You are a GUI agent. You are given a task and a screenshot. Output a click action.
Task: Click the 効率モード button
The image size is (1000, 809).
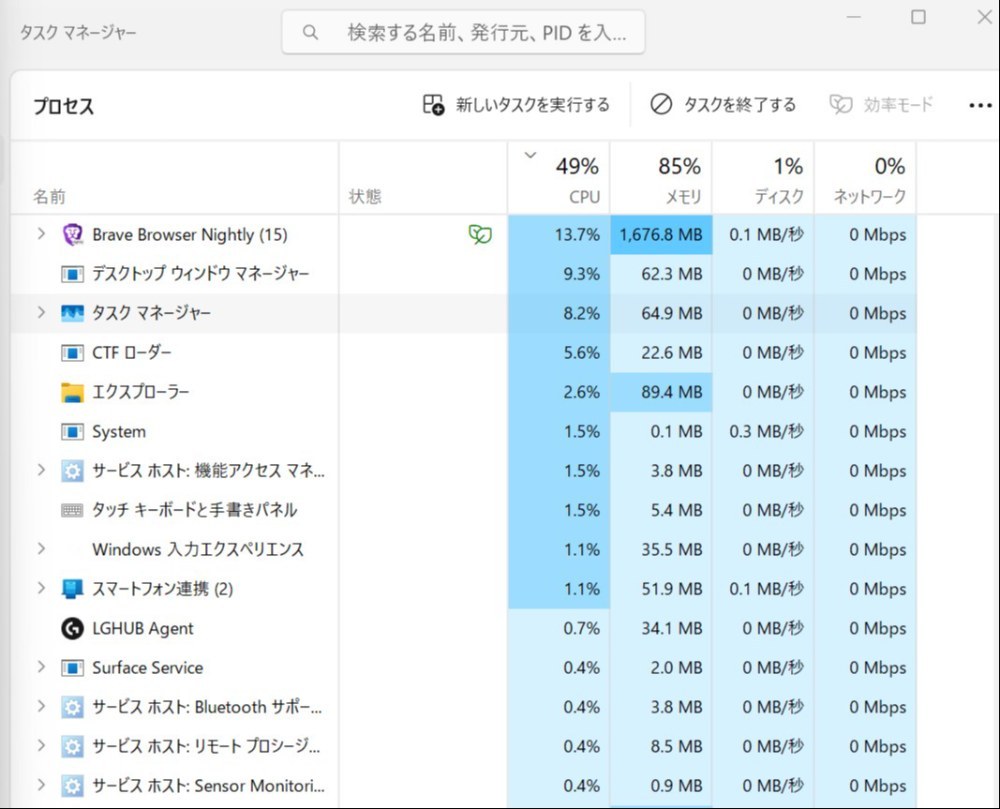881,105
